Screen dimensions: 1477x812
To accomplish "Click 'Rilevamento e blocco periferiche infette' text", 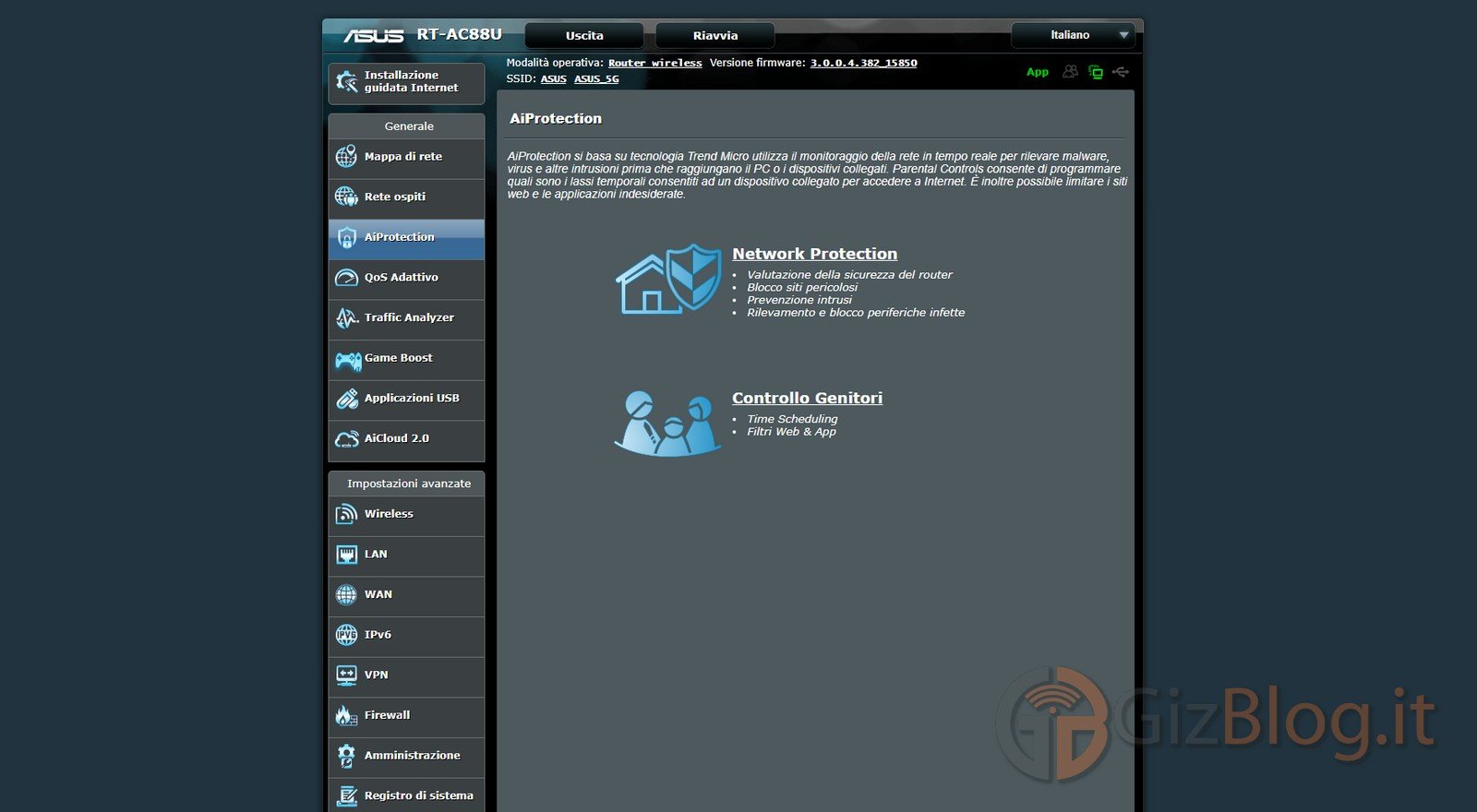I will point(856,313).
